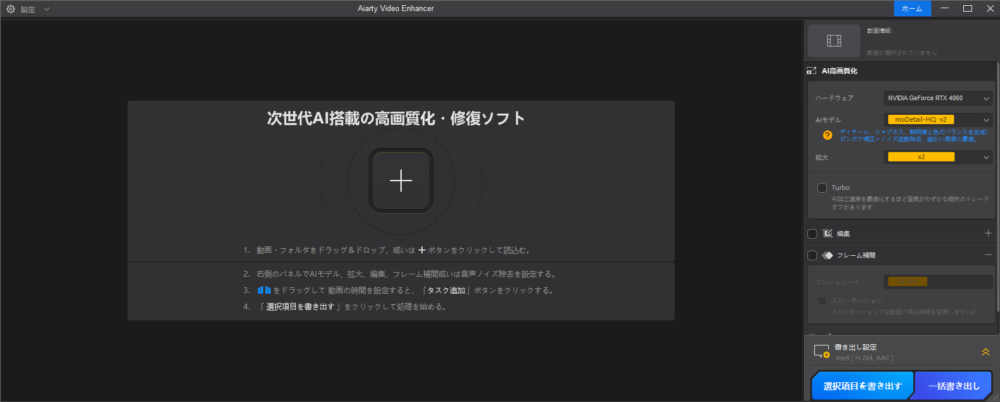Enable the フレーム補間 checkbox

click(812, 255)
